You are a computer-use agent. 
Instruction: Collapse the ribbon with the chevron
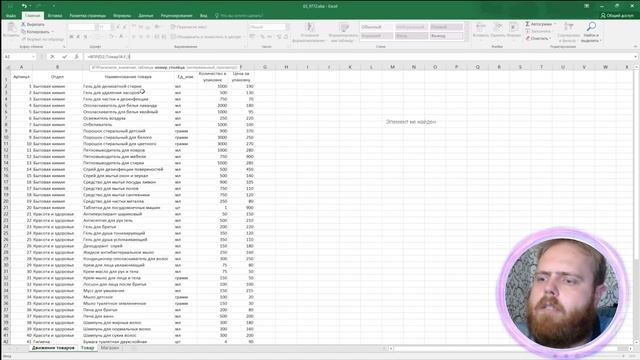click(635, 47)
